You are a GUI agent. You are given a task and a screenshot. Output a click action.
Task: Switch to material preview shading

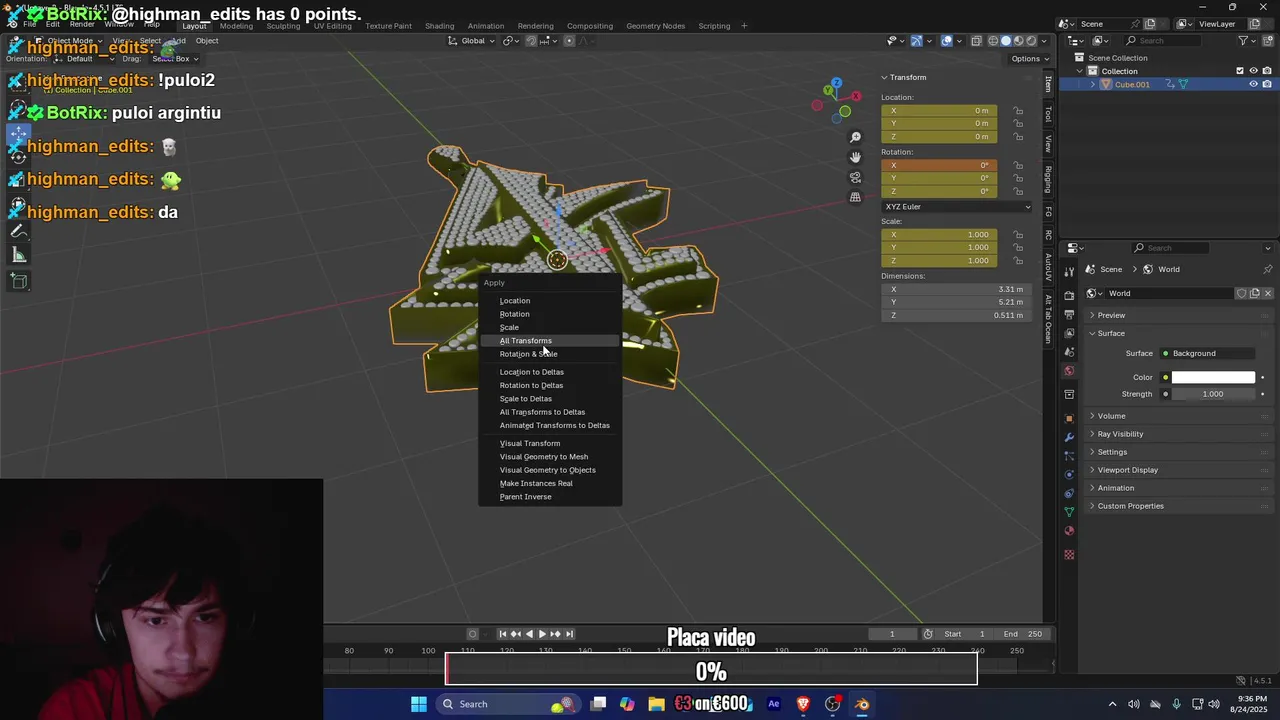(x=1019, y=41)
